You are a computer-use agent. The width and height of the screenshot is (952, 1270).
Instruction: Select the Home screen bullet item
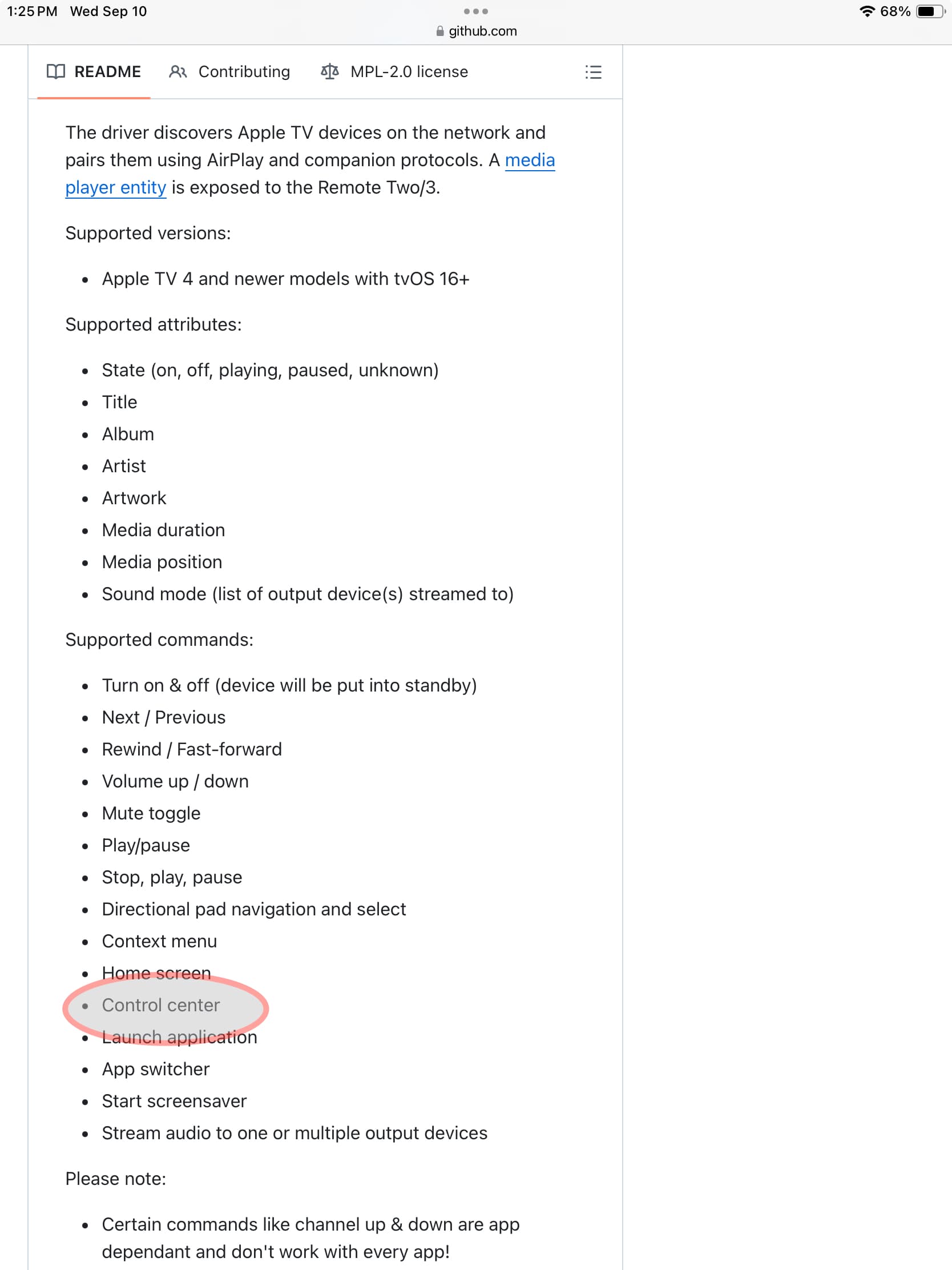coord(156,972)
